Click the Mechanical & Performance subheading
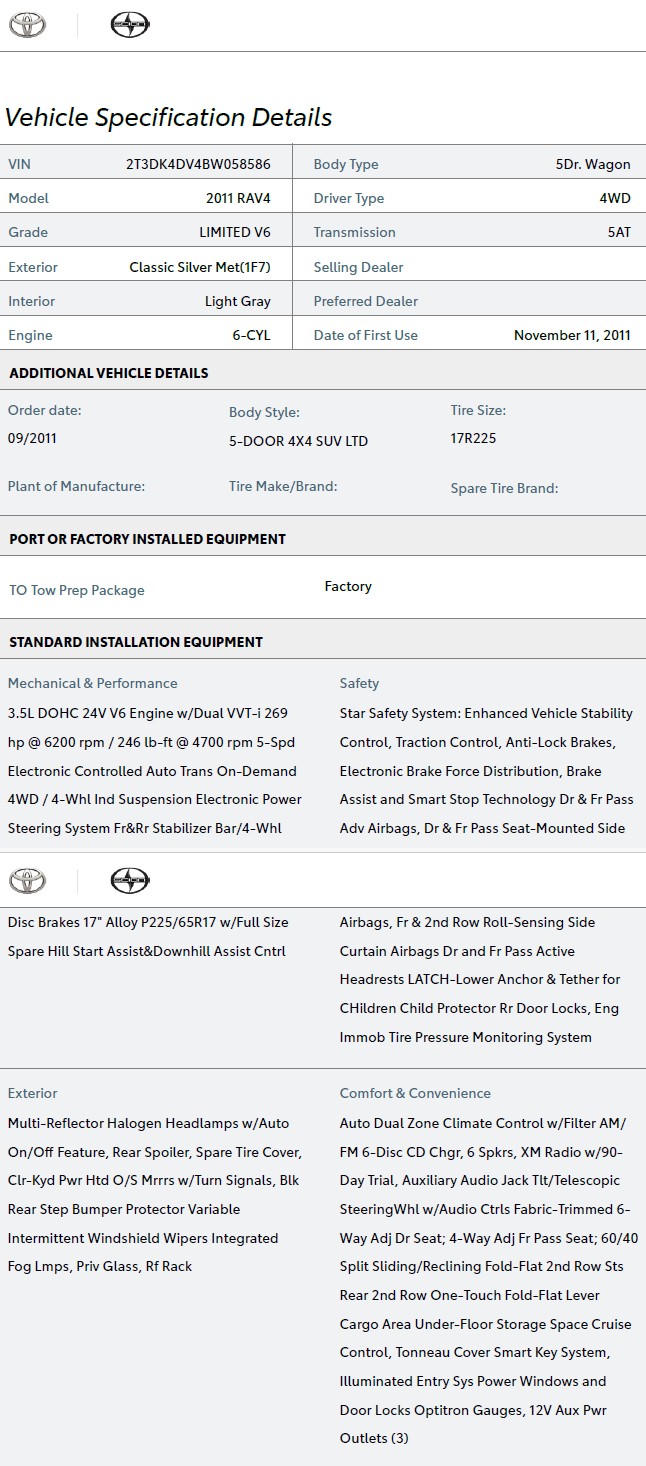The width and height of the screenshot is (646, 1466). (x=93, y=683)
